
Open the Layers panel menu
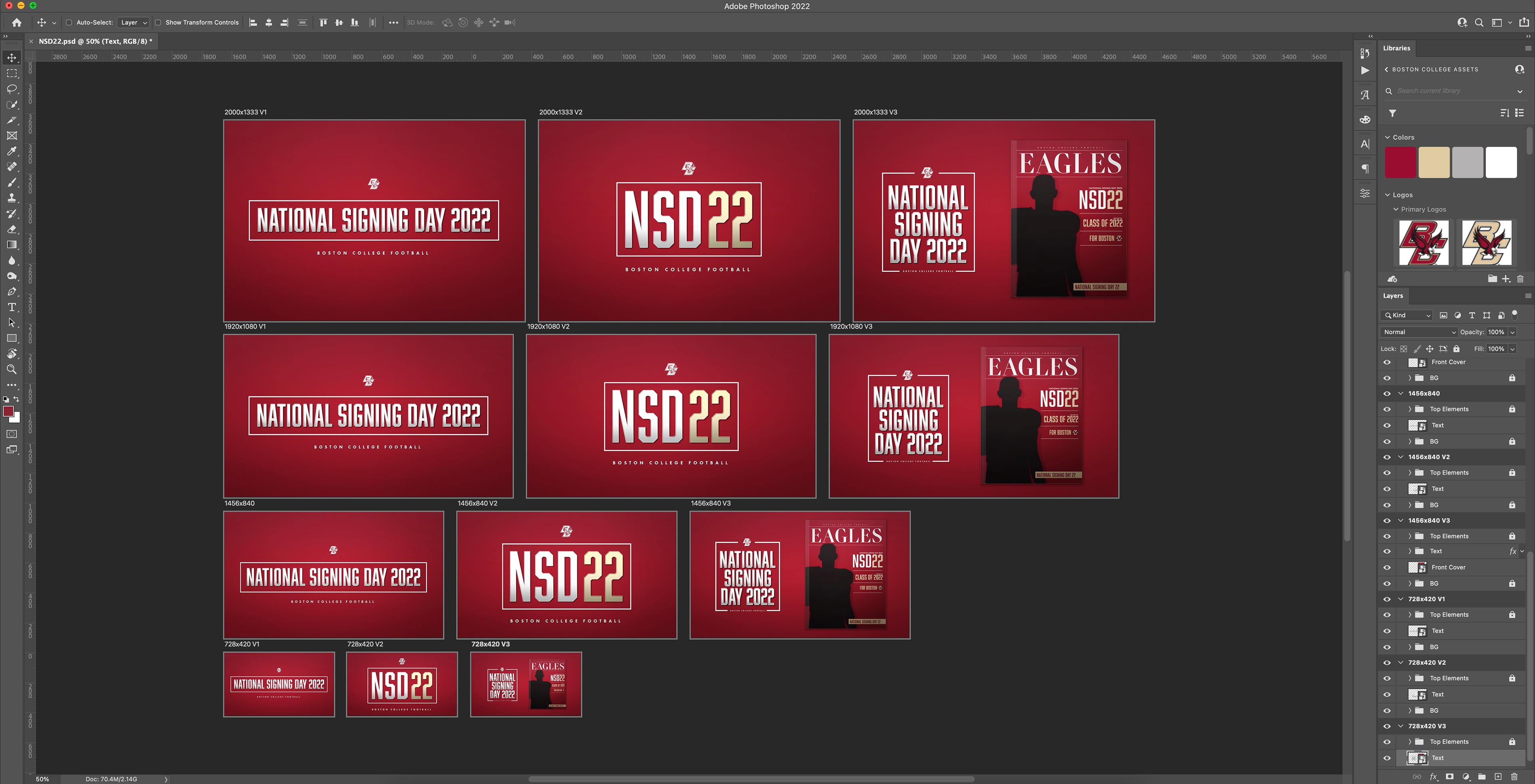point(1528,296)
